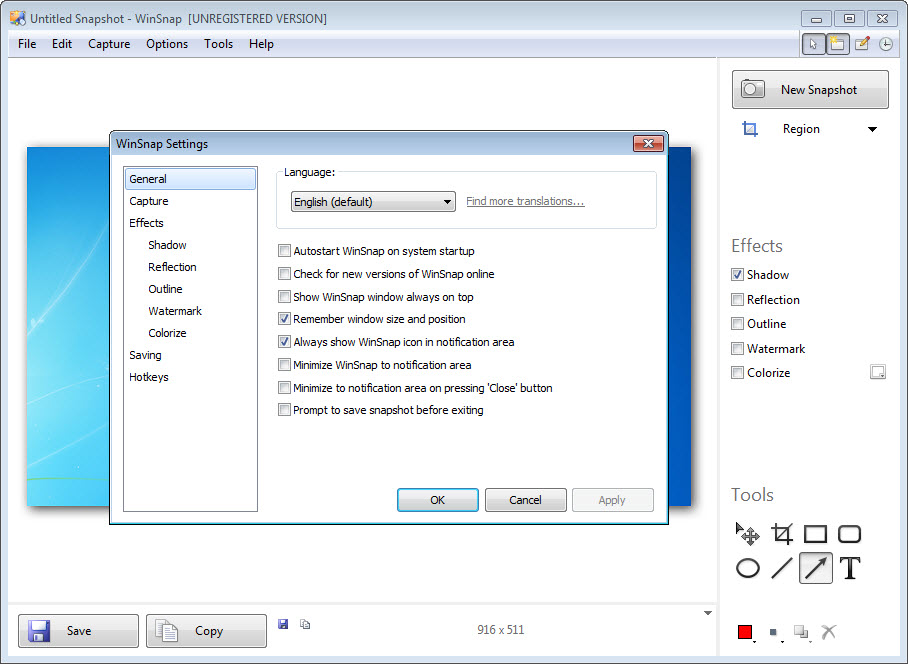908x664 pixels.
Task: Select the Crop tool in Tools
Action: point(782,534)
